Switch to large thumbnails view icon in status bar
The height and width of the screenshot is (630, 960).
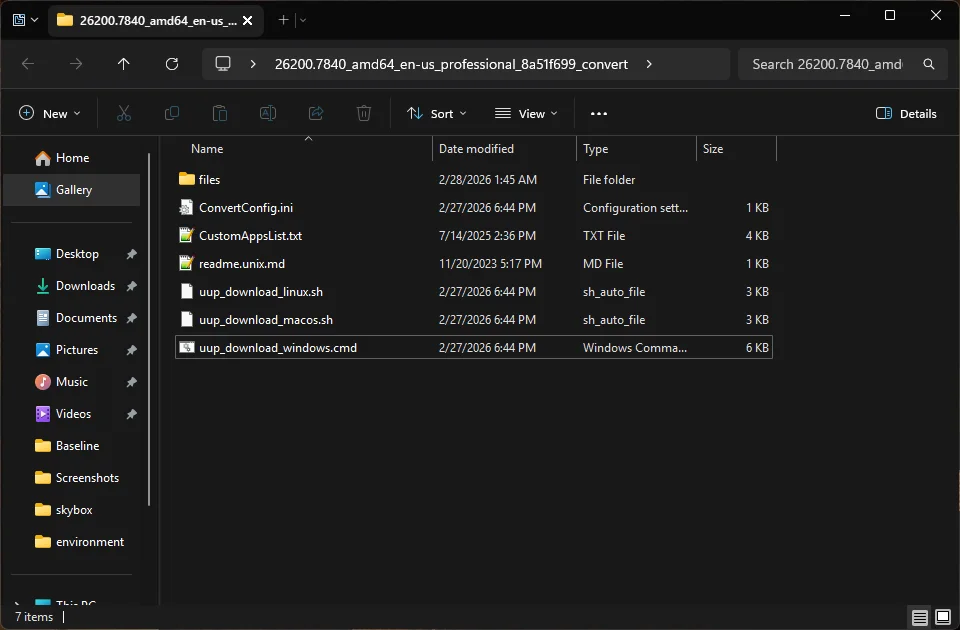coord(943,617)
